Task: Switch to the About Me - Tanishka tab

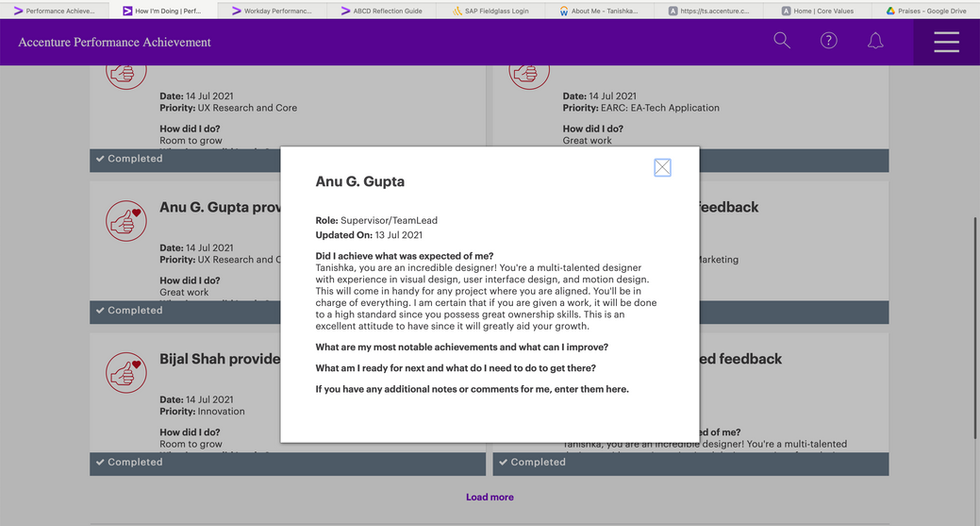Action: pyautogui.click(x=599, y=11)
